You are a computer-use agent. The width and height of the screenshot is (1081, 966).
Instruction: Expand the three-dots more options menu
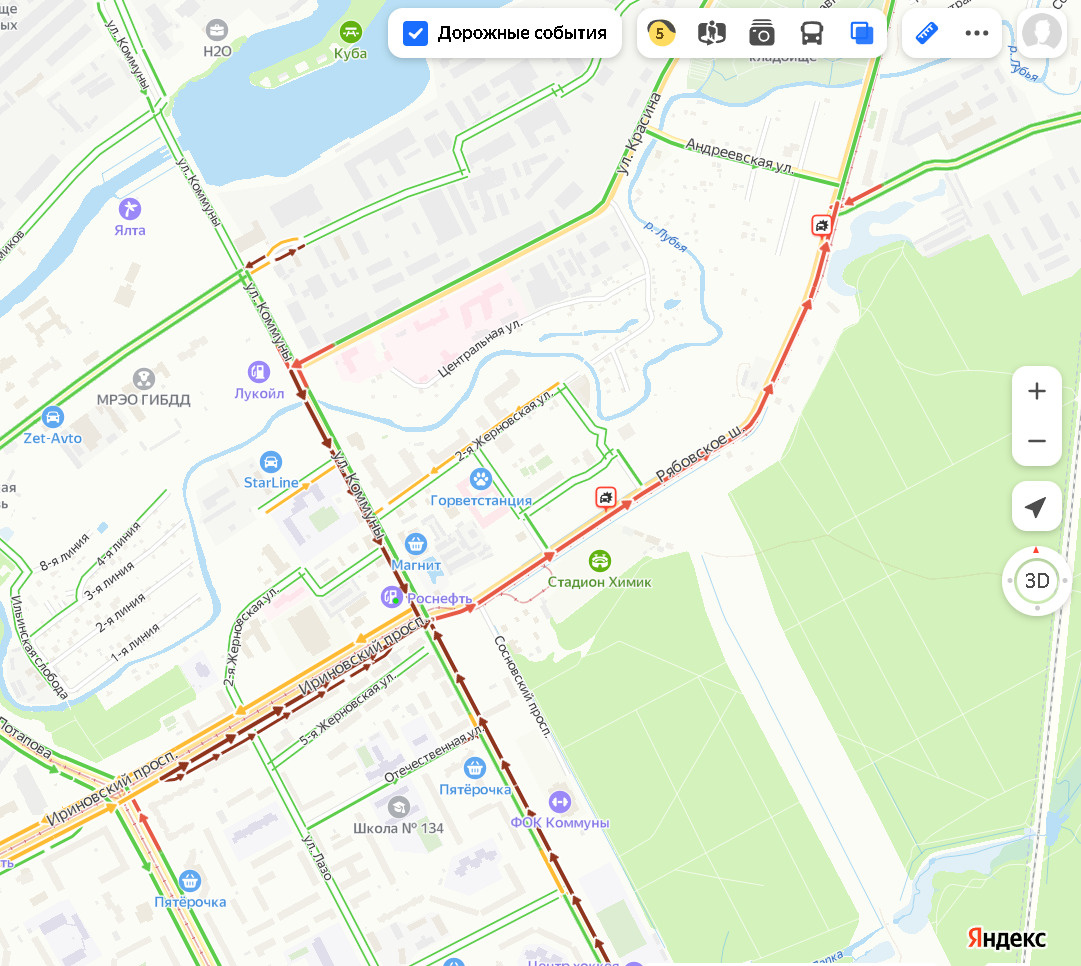(x=976, y=32)
